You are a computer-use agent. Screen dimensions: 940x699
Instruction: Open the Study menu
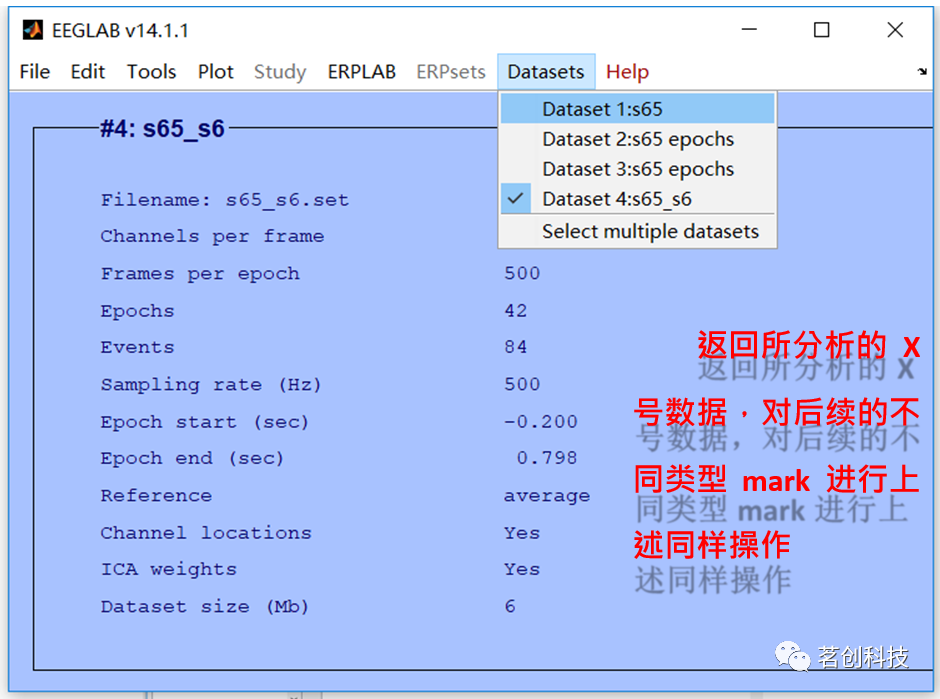click(x=279, y=71)
